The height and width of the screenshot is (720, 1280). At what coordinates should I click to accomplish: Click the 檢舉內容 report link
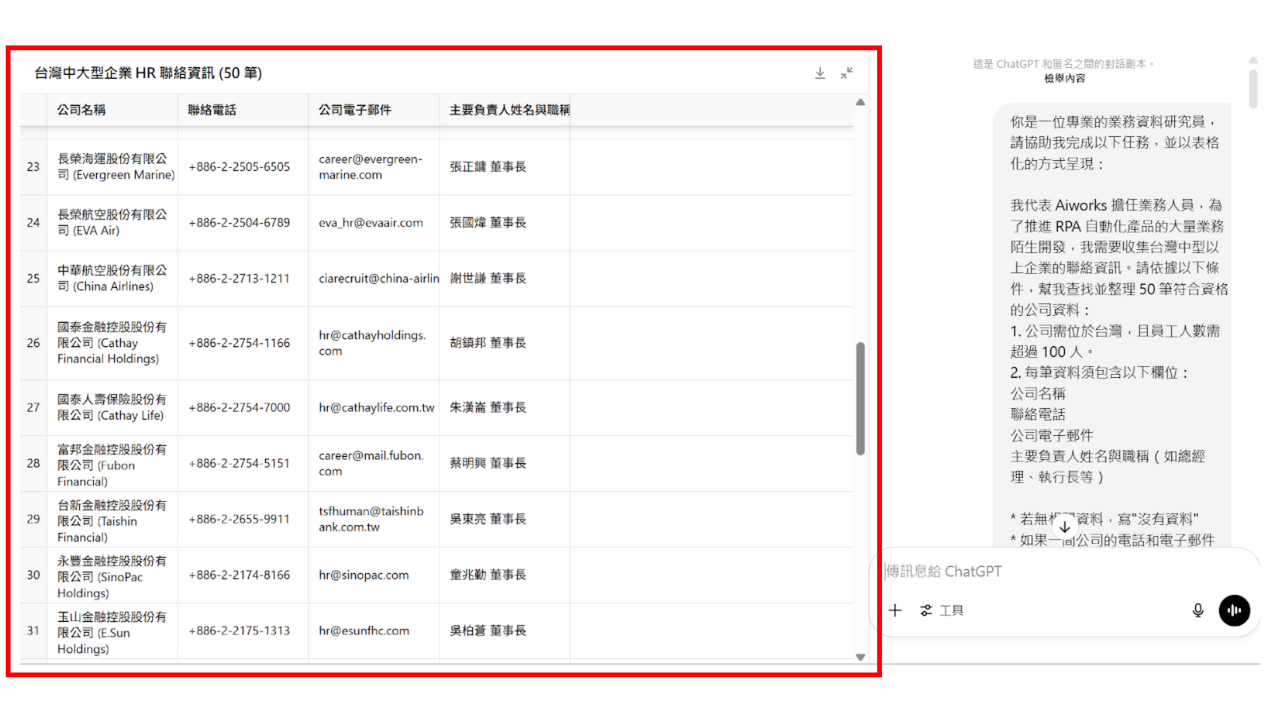[1064, 78]
